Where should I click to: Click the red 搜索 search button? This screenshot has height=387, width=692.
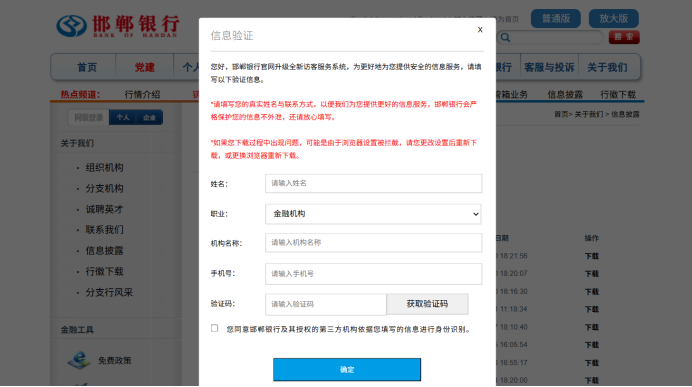[624, 37]
